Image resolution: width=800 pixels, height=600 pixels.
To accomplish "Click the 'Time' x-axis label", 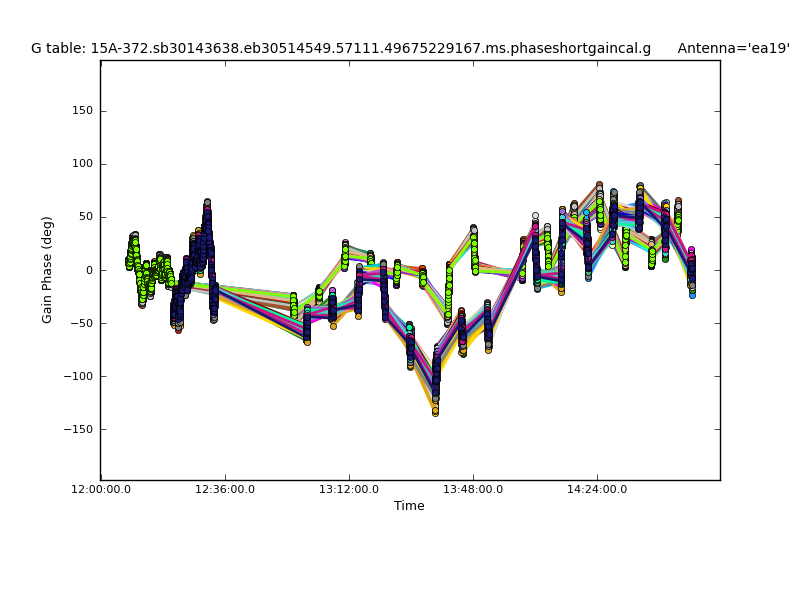I will pos(409,506).
